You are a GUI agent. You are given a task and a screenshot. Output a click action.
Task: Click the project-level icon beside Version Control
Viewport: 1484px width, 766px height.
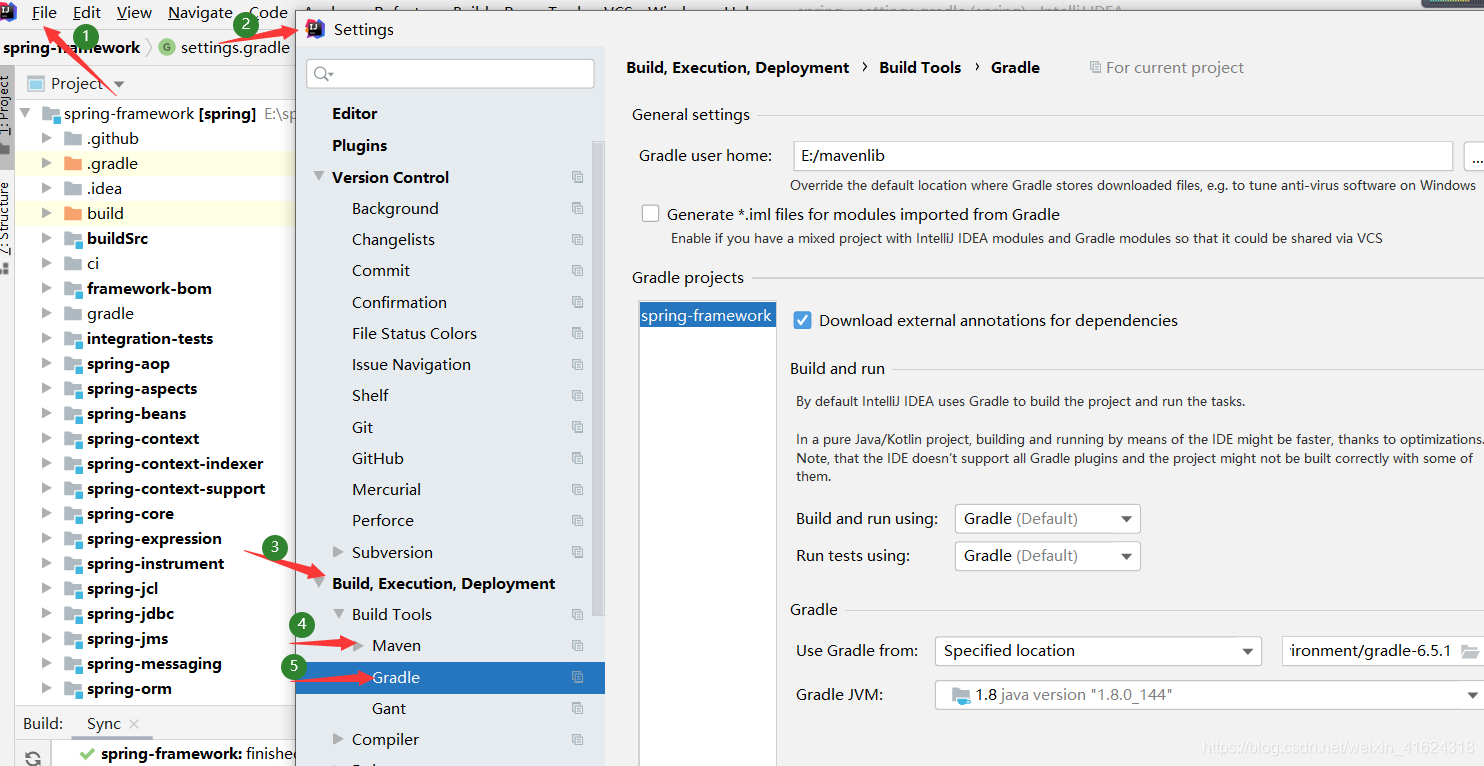[x=577, y=177]
